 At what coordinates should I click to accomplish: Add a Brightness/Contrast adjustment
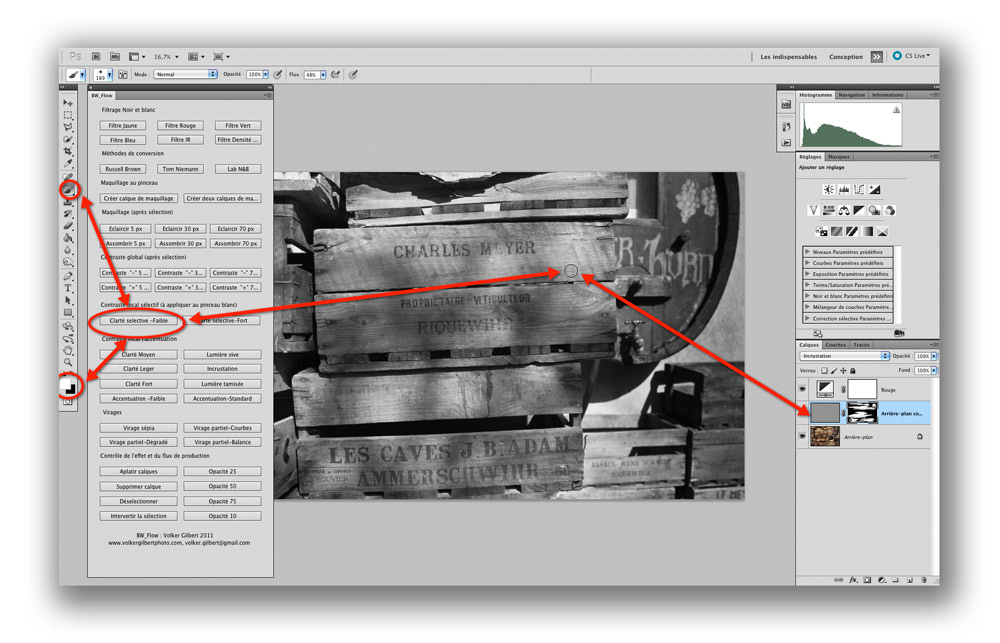click(828, 189)
